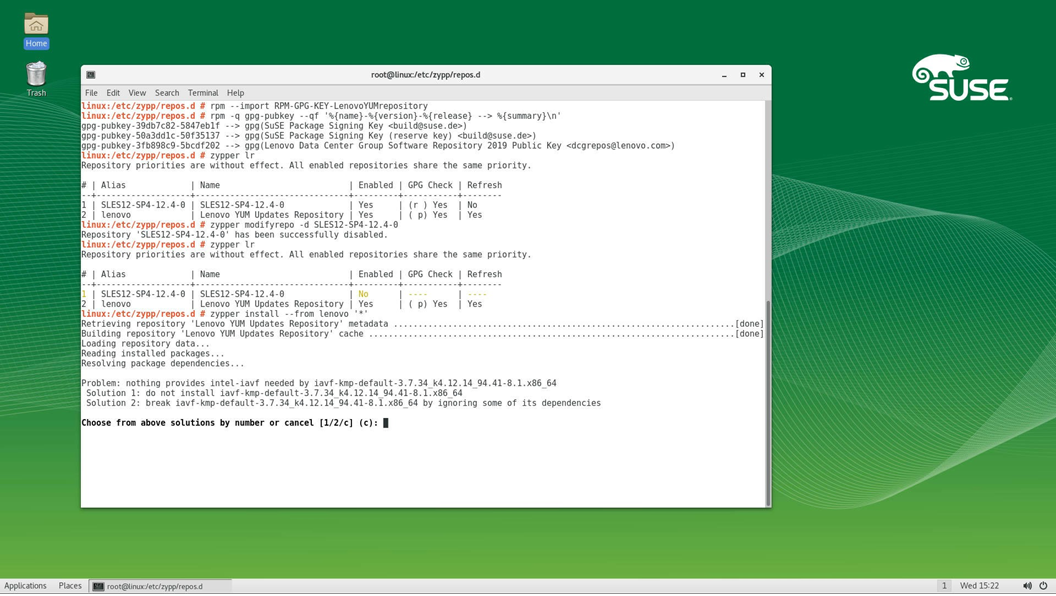The width and height of the screenshot is (1056, 596).
Task: Close the terminal window
Action: coord(761,75)
